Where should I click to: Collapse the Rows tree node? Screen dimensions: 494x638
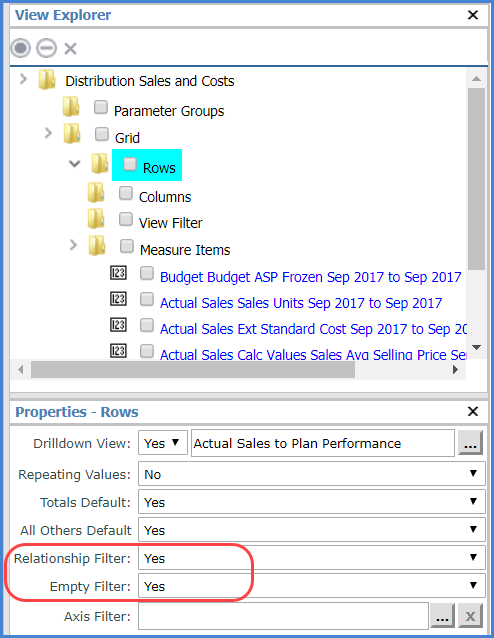pyautogui.click(x=74, y=164)
